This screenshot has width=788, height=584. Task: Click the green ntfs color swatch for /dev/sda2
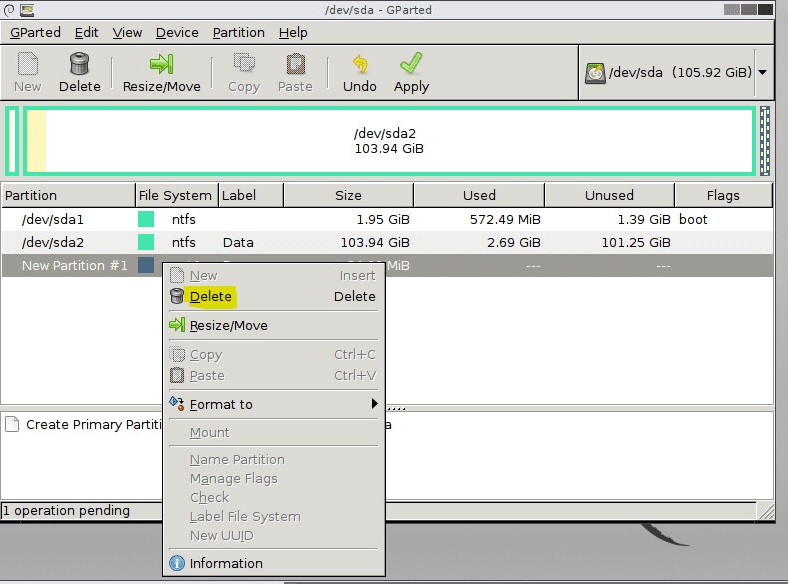point(146,242)
